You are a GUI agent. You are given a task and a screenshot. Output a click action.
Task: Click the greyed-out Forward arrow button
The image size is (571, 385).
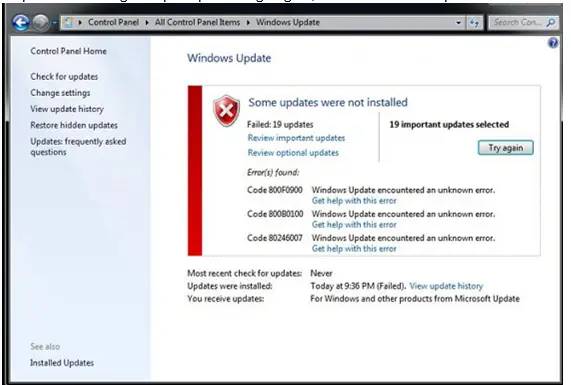pos(41,23)
